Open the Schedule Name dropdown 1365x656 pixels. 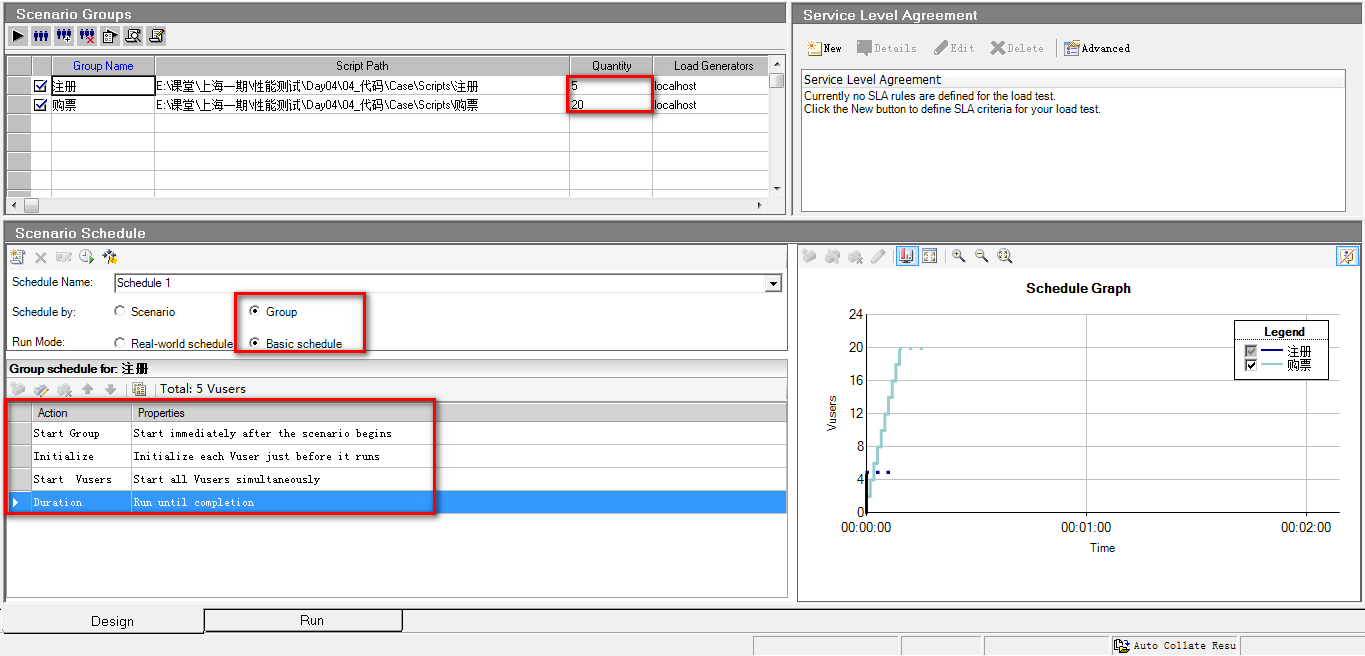772,284
